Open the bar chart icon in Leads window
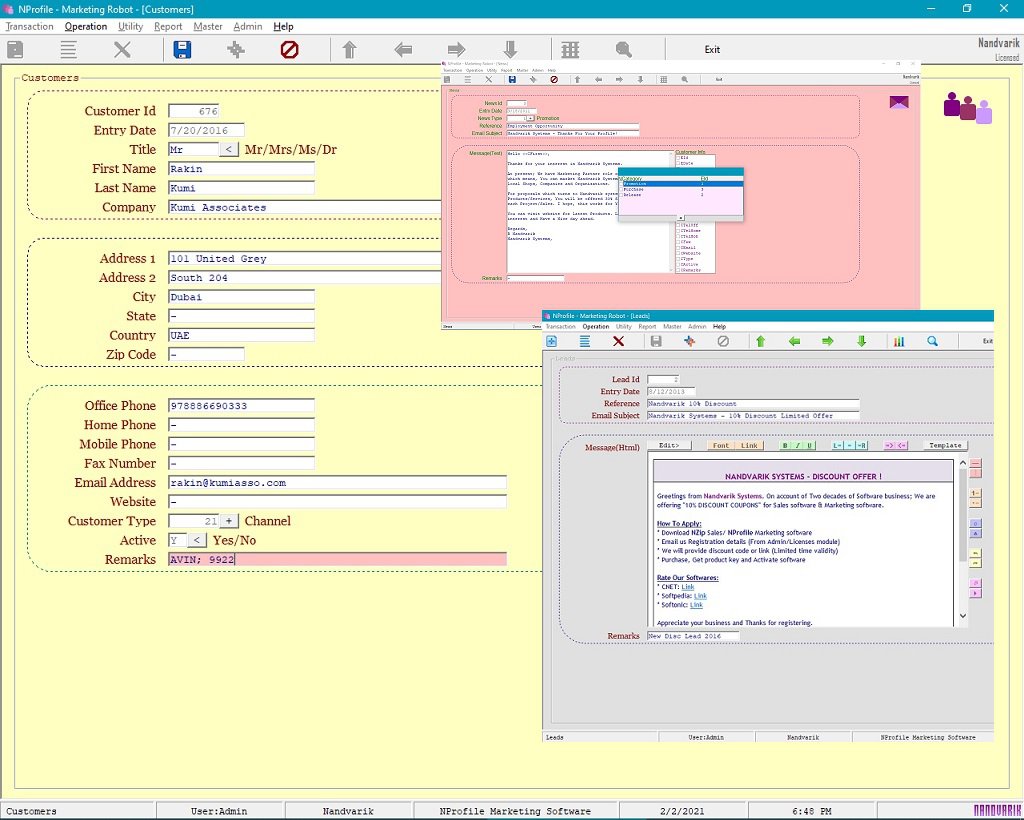 pyautogui.click(x=899, y=341)
